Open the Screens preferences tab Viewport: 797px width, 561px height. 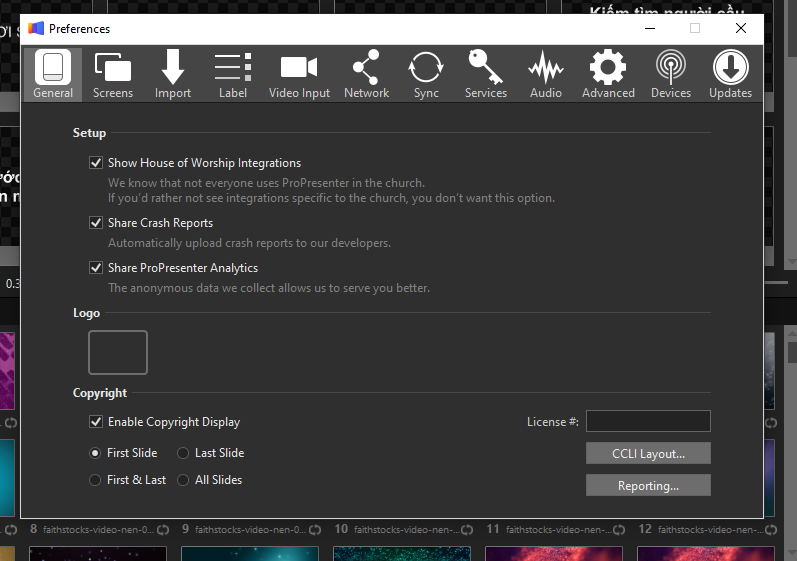click(113, 74)
